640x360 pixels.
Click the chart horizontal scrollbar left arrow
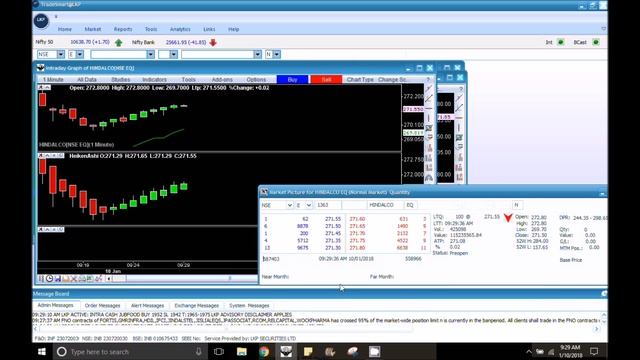(109, 279)
